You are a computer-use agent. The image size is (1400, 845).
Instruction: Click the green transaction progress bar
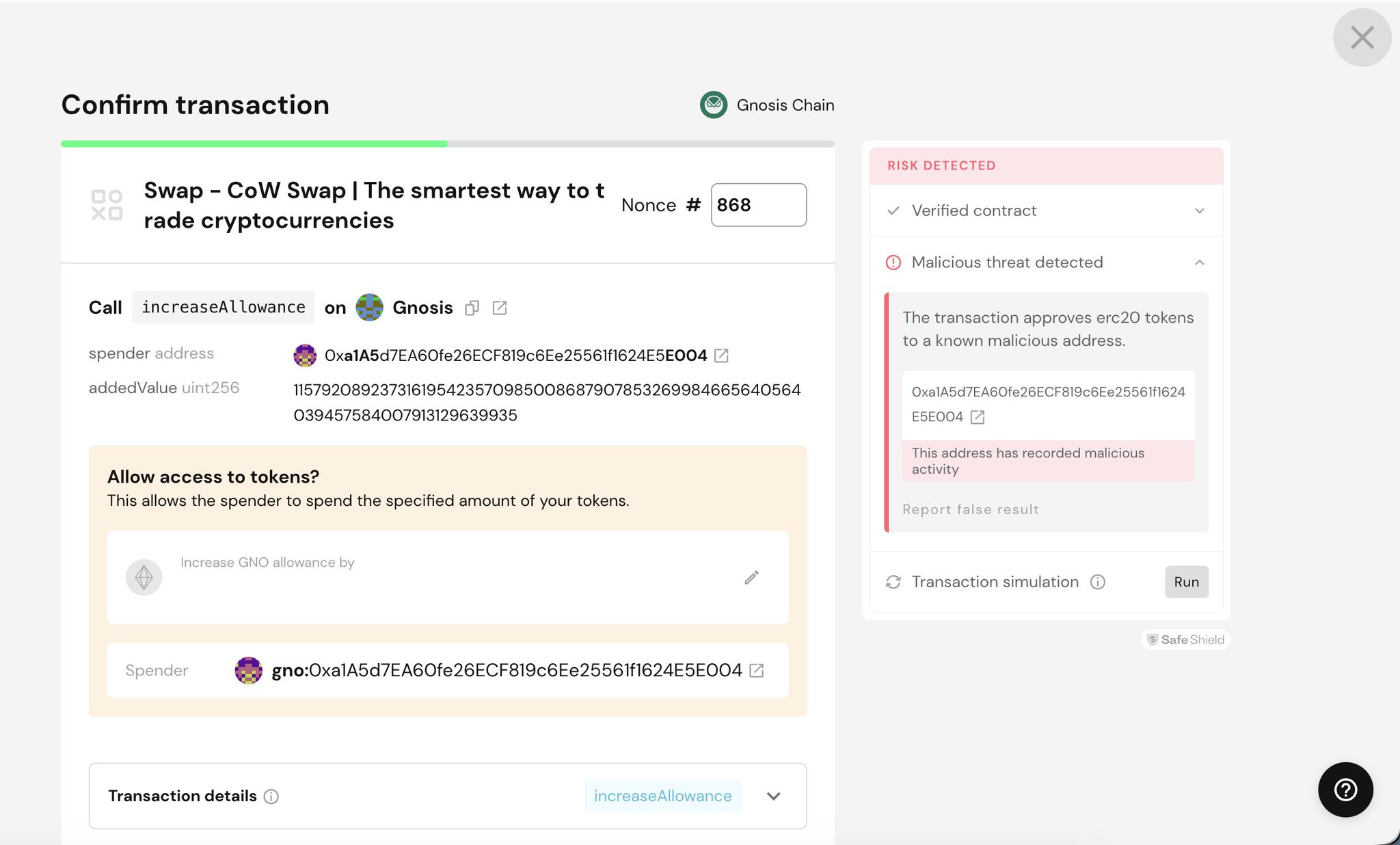254,144
